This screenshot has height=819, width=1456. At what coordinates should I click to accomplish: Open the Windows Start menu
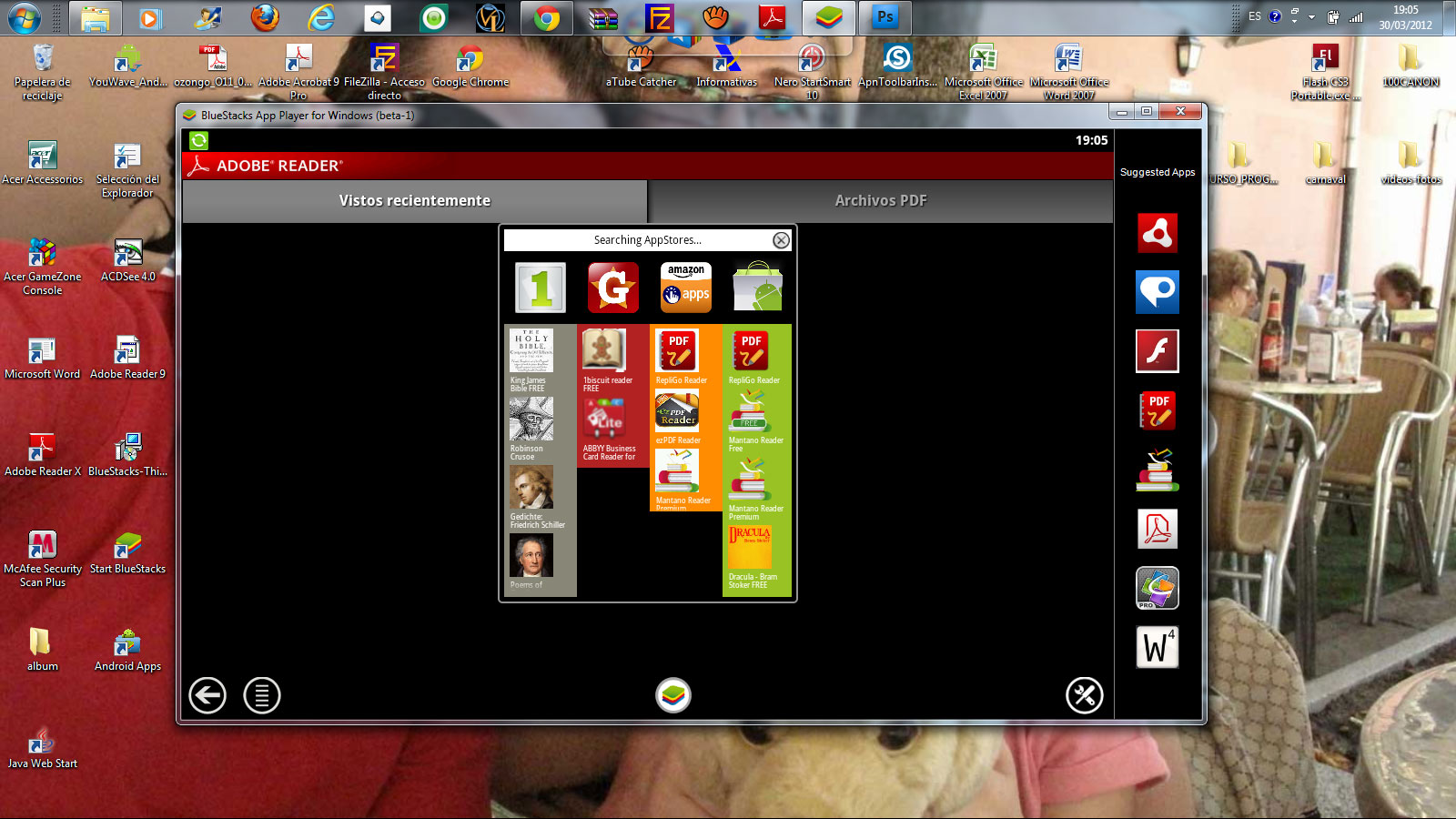tap(24, 17)
